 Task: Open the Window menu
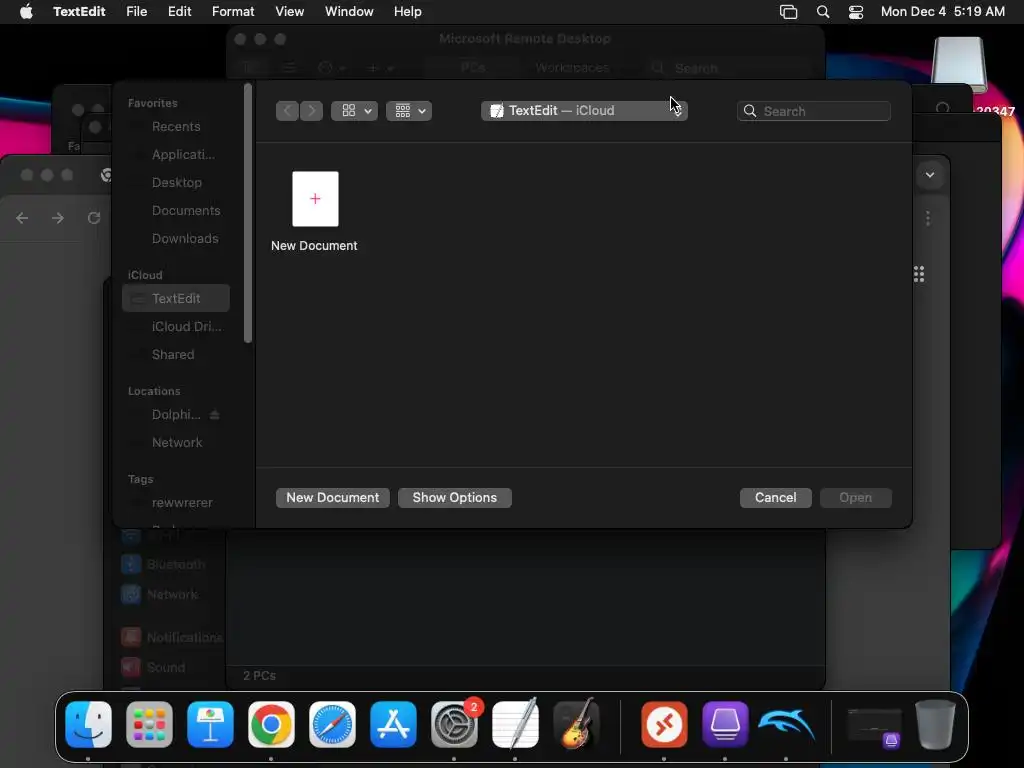coord(349,12)
